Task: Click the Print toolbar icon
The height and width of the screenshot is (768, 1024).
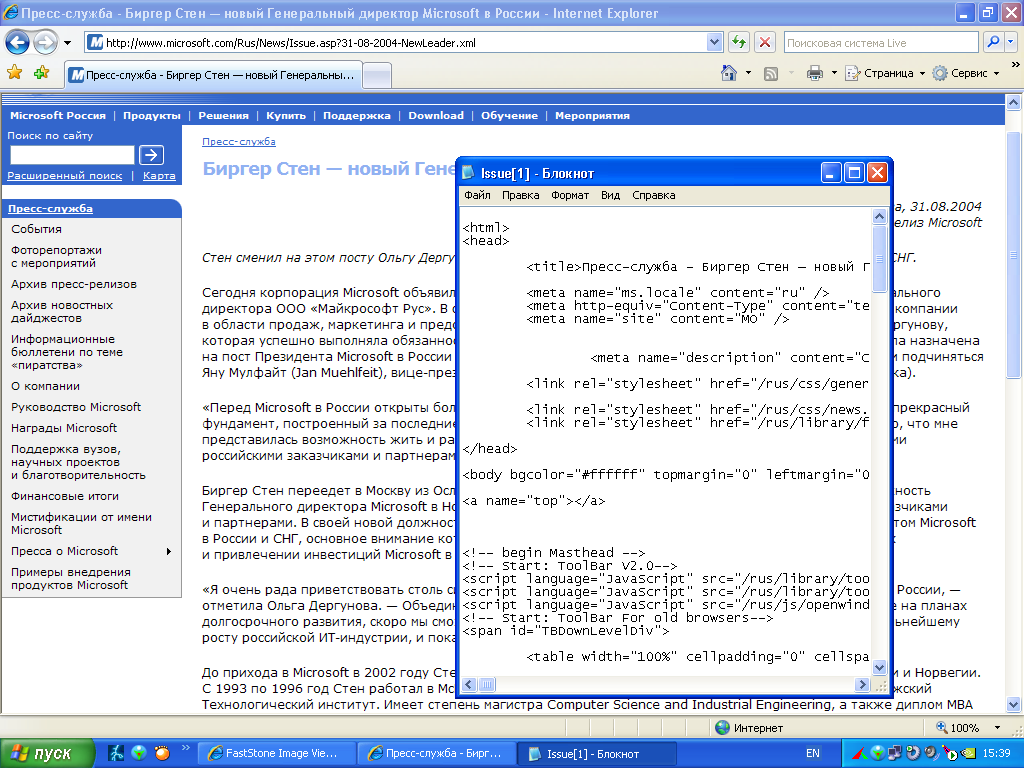Action: click(815, 73)
